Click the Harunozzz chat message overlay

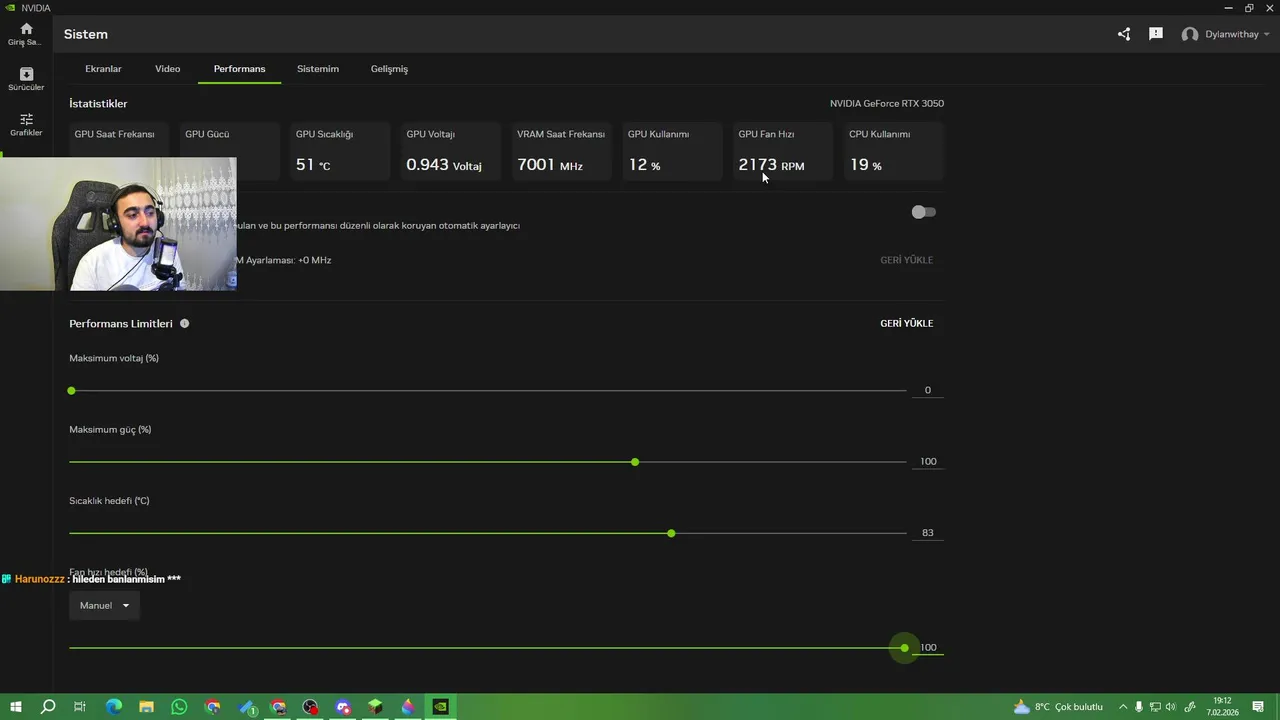coord(91,579)
